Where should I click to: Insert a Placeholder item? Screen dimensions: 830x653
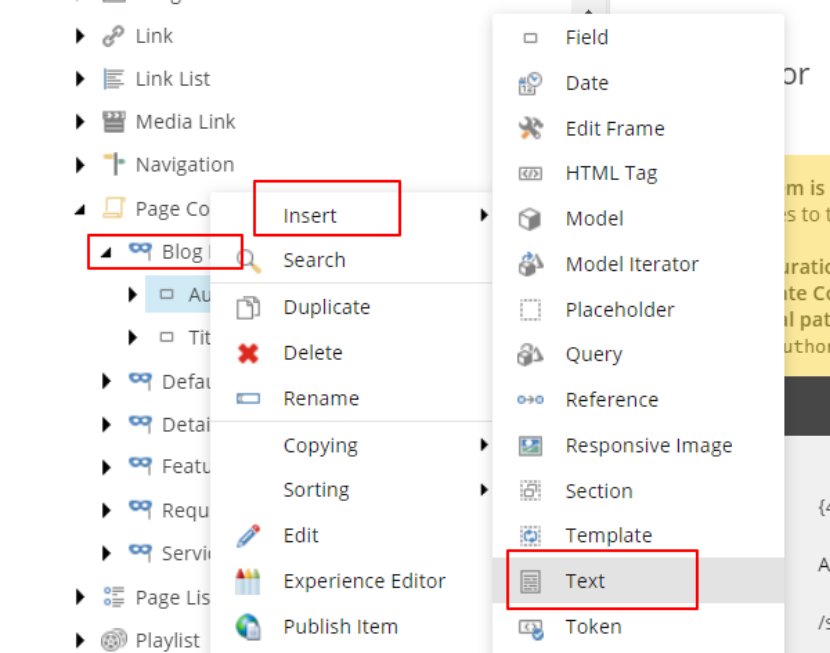[x=638, y=310]
